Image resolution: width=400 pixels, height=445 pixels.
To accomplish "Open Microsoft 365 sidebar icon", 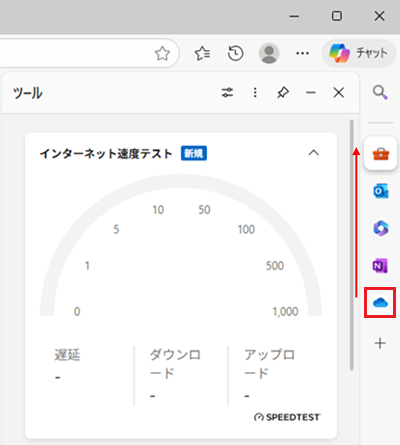I will [x=380, y=228].
